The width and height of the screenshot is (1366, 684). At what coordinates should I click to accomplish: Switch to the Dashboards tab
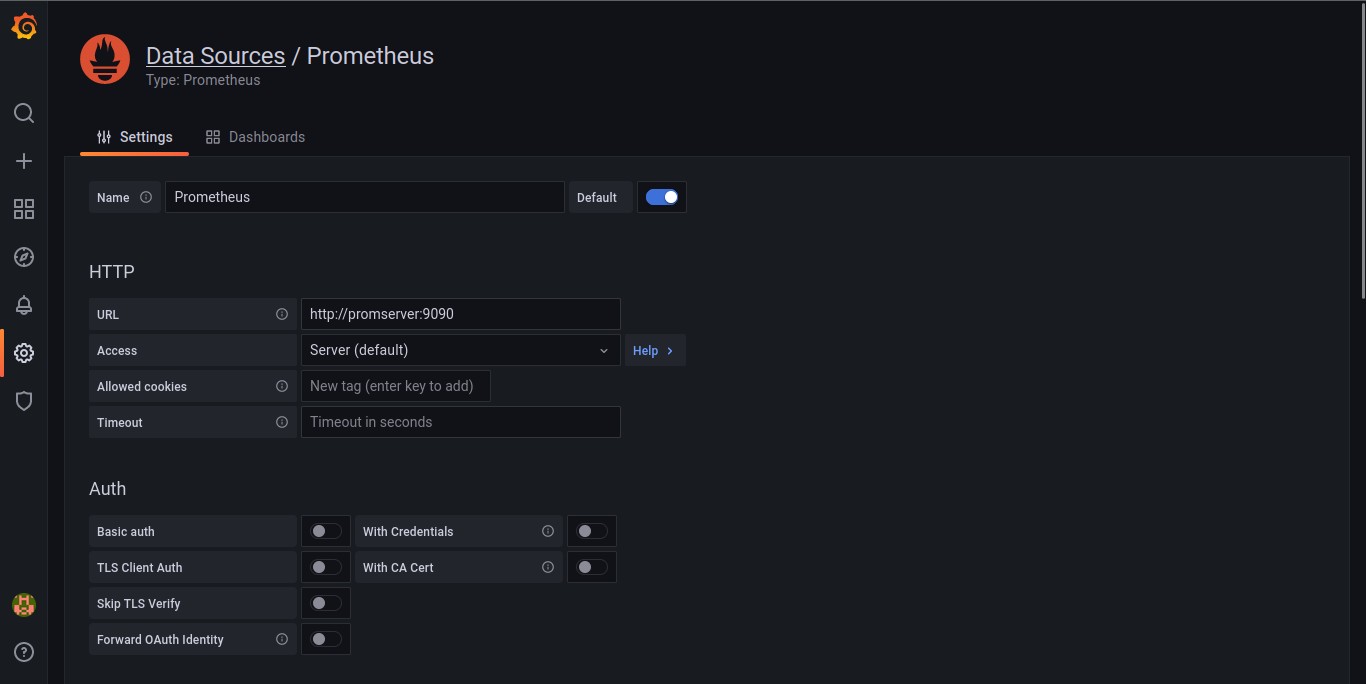tap(255, 137)
